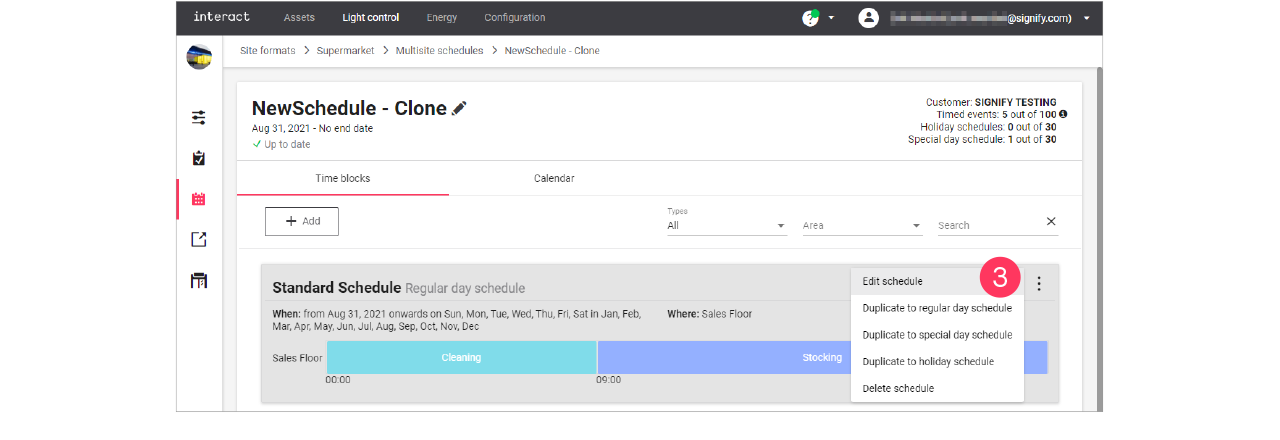Open the Standard Schedule three-dot menu
This screenshot has height=440, width=1280.
coord(1039,284)
